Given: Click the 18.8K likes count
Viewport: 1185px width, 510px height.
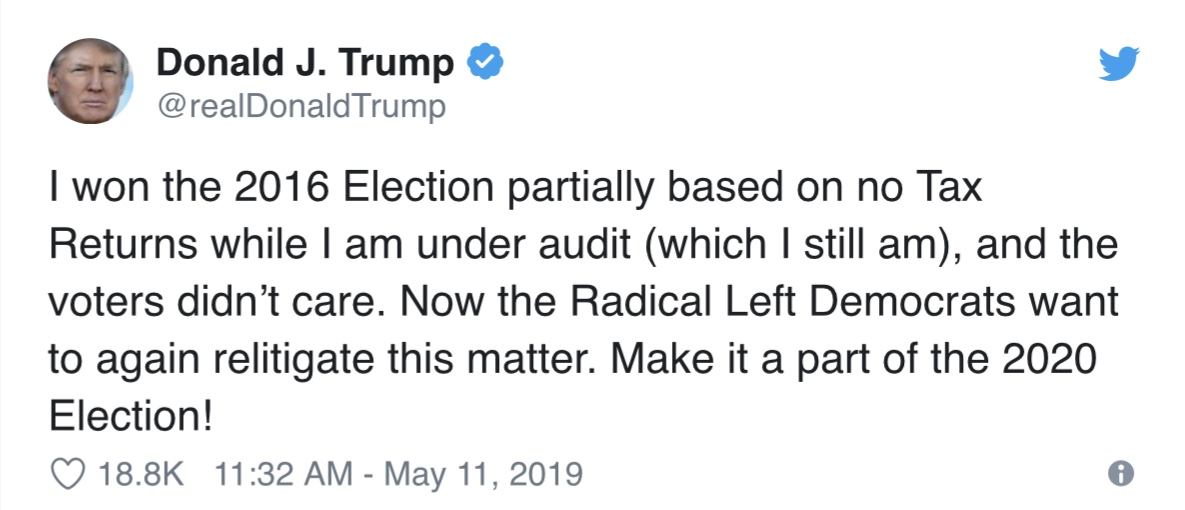Looking at the screenshot, I should coord(141,474).
